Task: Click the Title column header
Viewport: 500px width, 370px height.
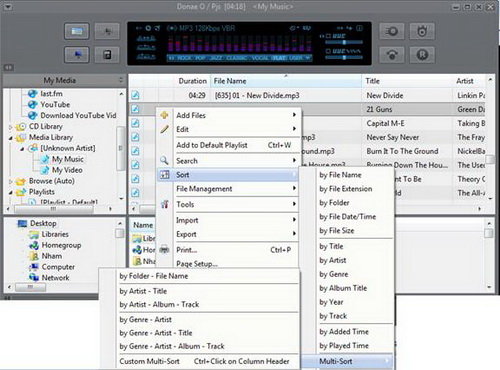Action: 407,81
